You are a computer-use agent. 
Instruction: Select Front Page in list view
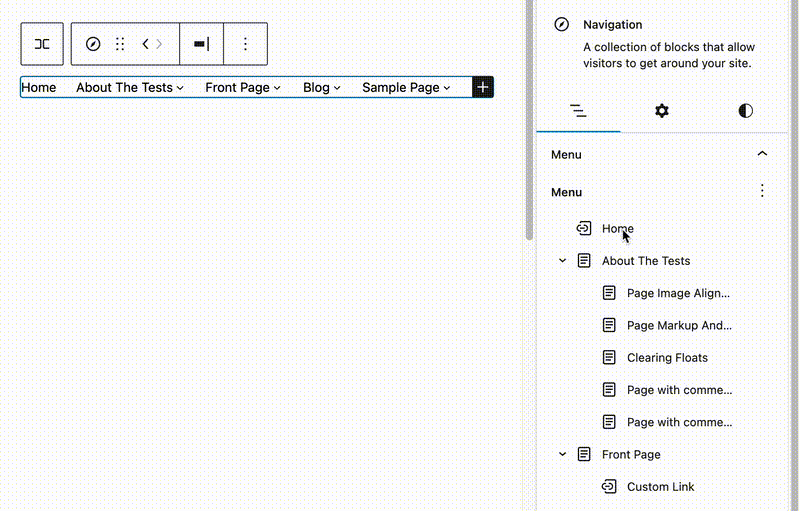[631, 454]
